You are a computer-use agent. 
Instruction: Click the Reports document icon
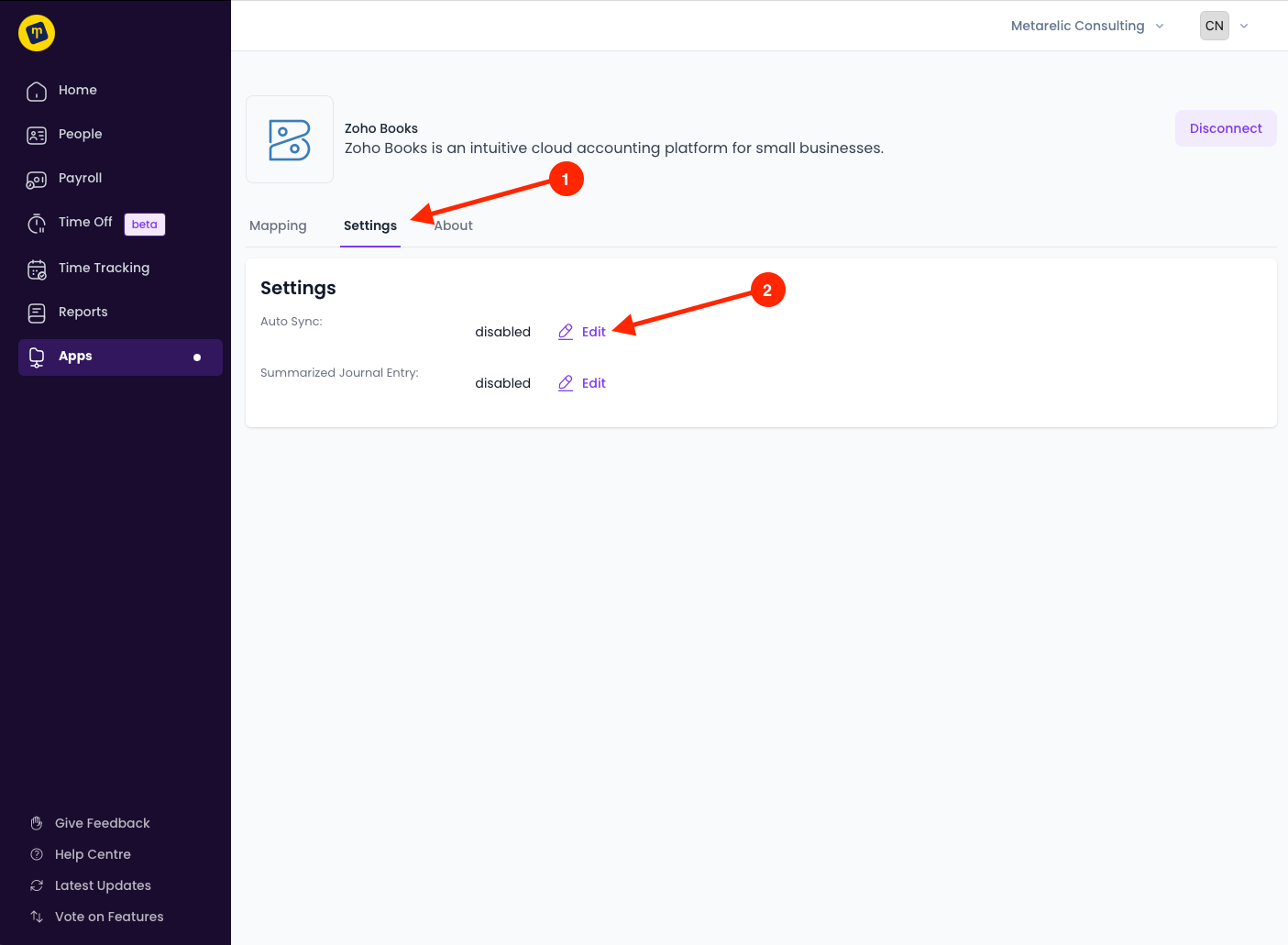coord(37,313)
